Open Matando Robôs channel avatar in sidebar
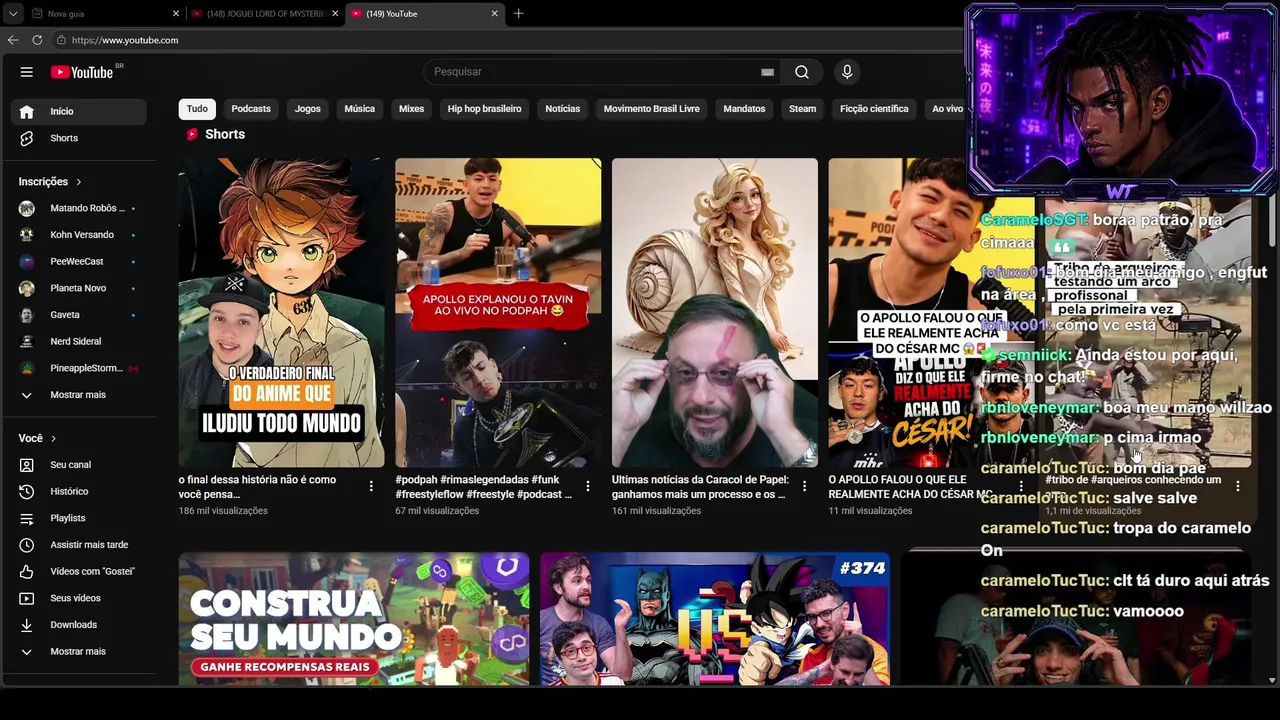Image resolution: width=1280 pixels, height=720 pixels. coord(27,208)
